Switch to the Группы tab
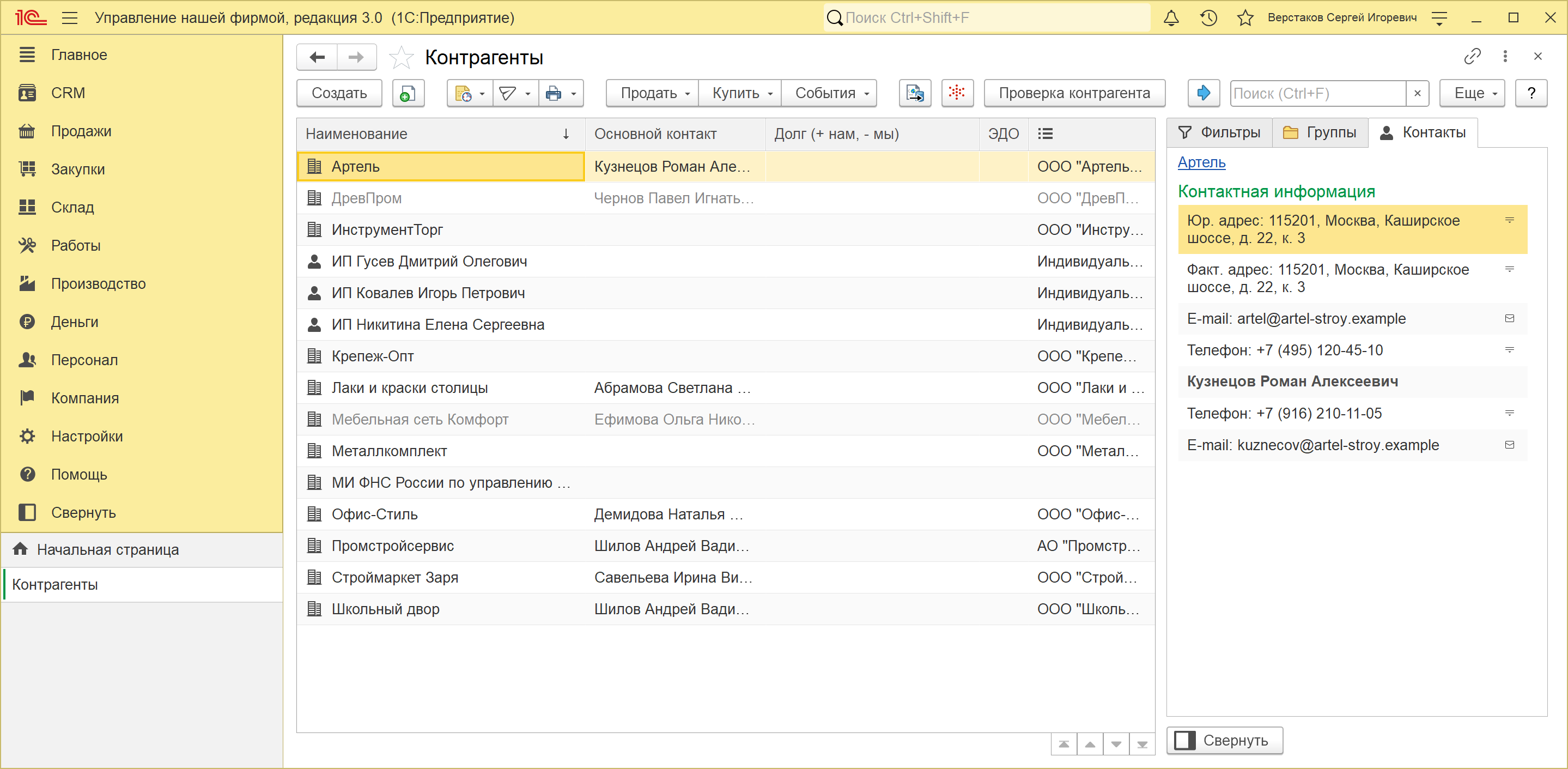This screenshot has height=769, width=1568. [1320, 133]
